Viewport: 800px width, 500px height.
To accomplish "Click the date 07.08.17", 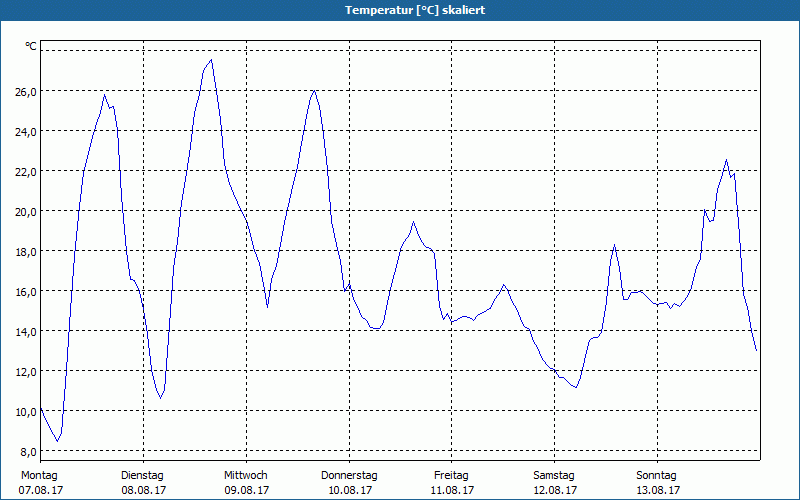I will click(x=41, y=491).
